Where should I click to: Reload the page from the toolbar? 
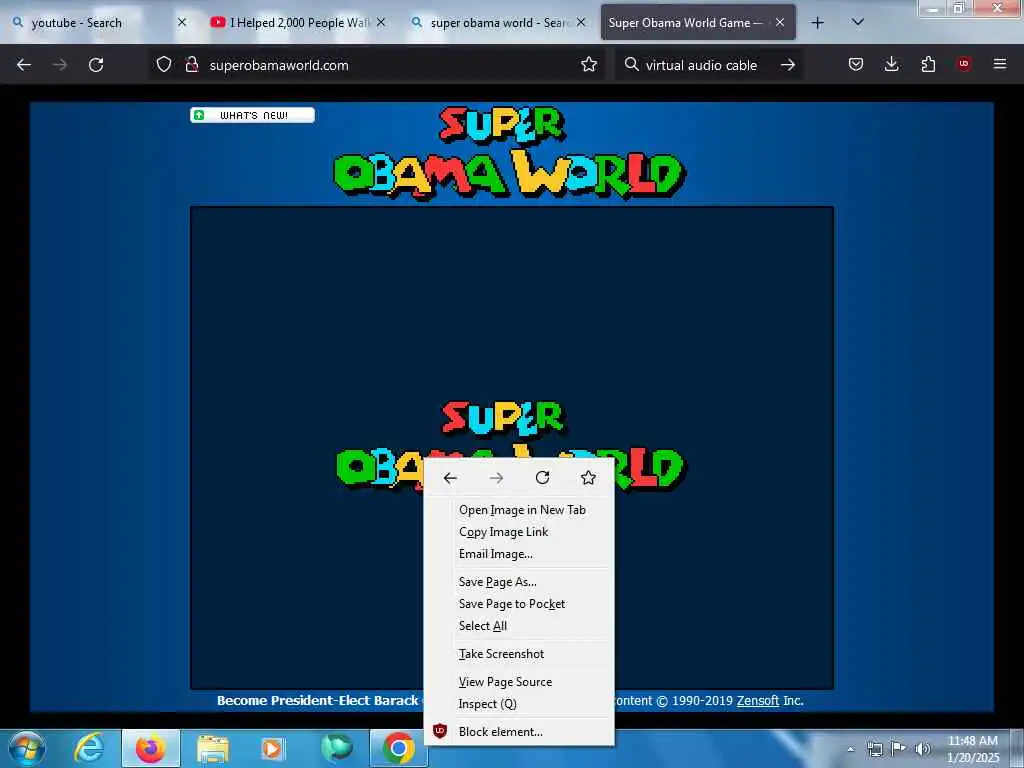pyautogui.click(x=96, y=65)
